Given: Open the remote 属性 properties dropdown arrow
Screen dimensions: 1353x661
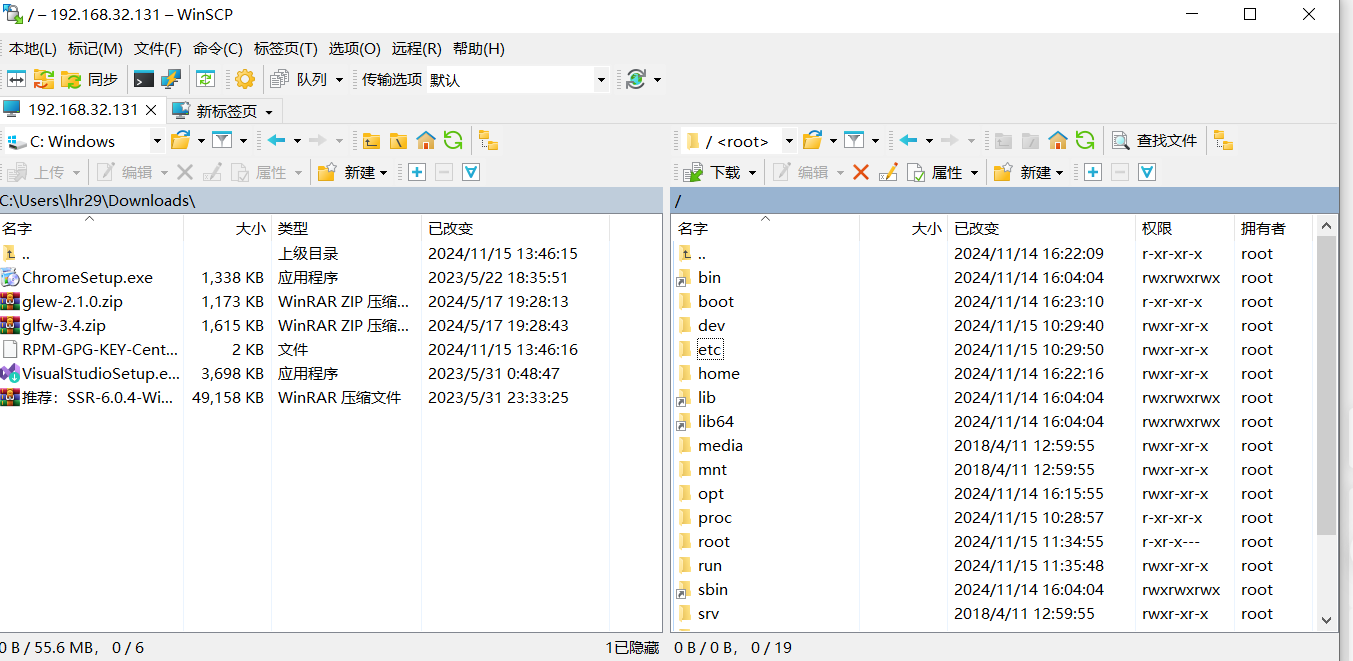Looking at the screenshot, I should (x=975, y=172).
